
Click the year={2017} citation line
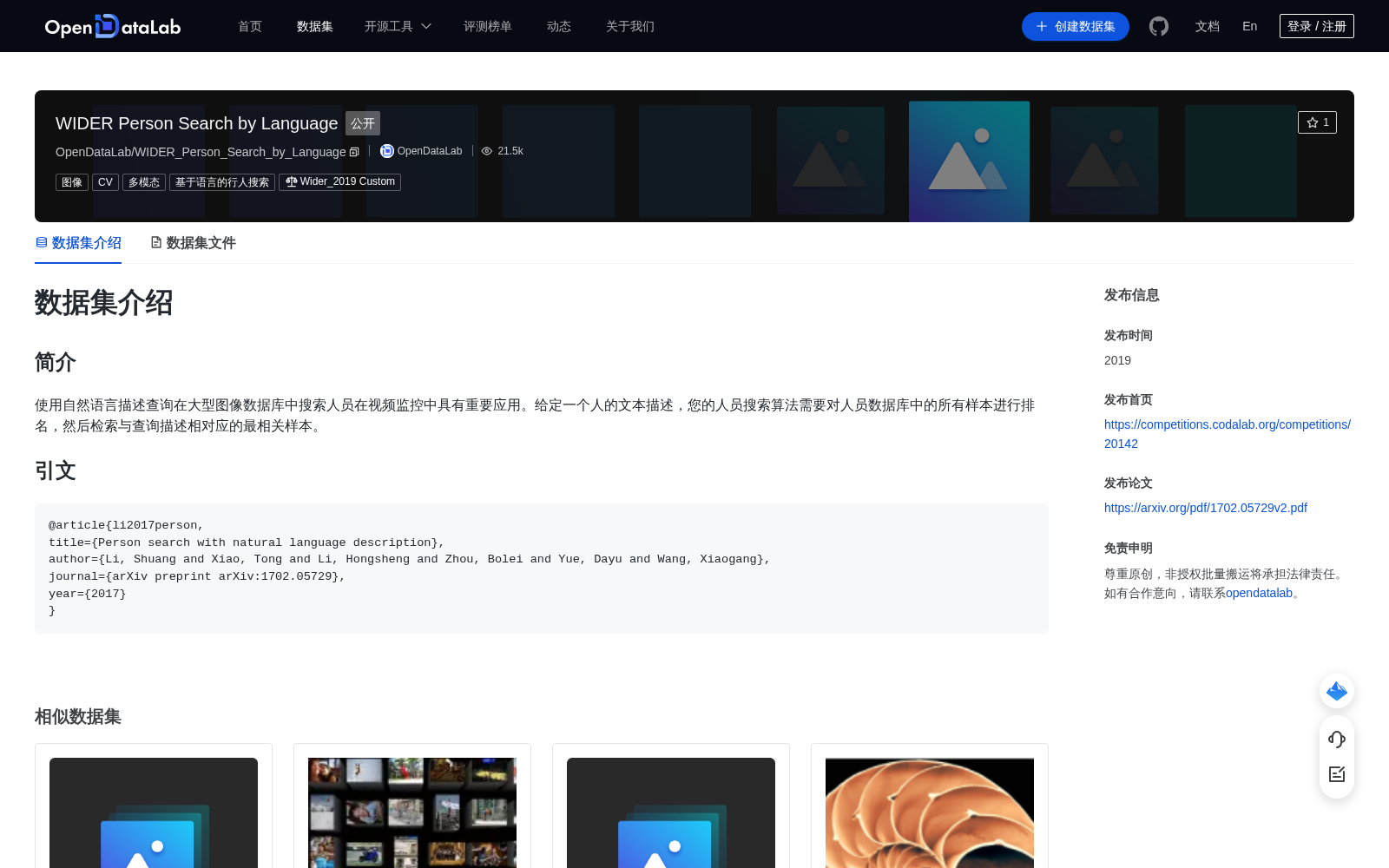click(88, 594)
